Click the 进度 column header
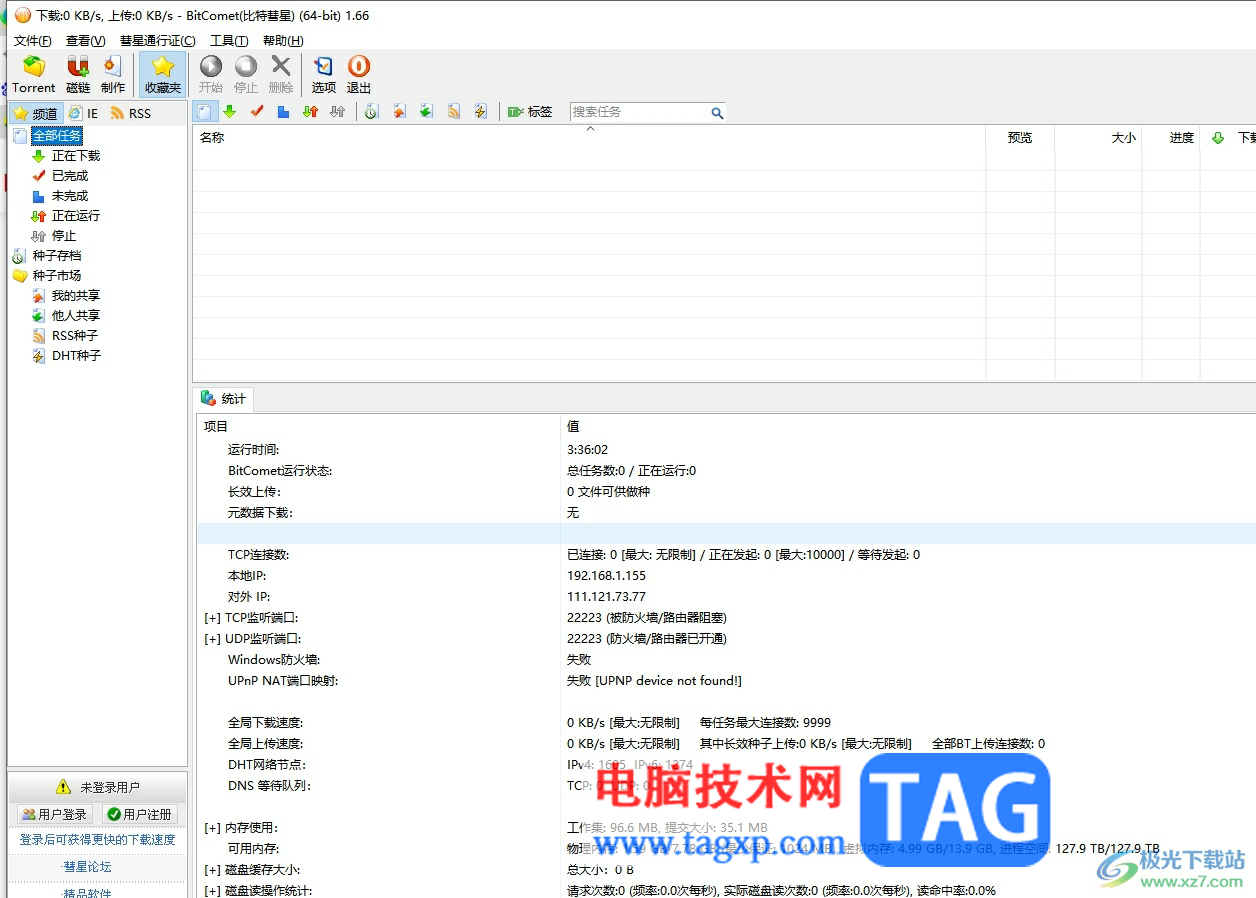This screenshot has width=1256, height=898. [1171, 138]
